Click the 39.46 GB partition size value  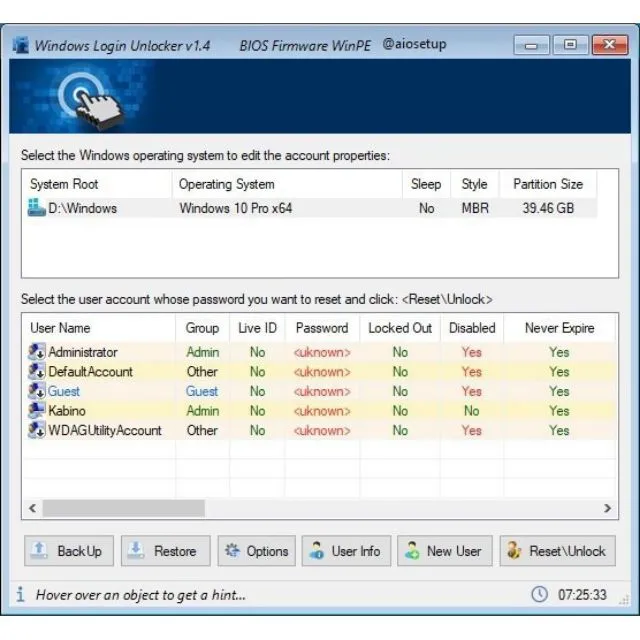(x=548, y=208)
